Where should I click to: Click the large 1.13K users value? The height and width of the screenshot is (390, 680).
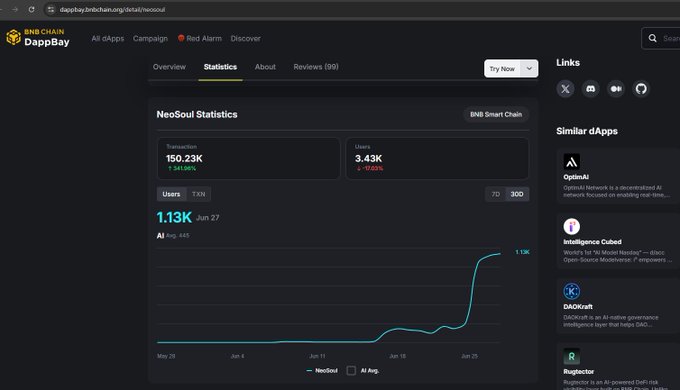(x=174, y=217)
